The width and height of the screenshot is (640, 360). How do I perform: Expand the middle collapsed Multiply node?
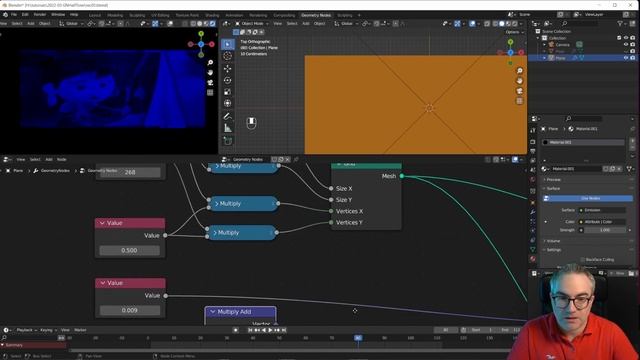coord(216,204)
